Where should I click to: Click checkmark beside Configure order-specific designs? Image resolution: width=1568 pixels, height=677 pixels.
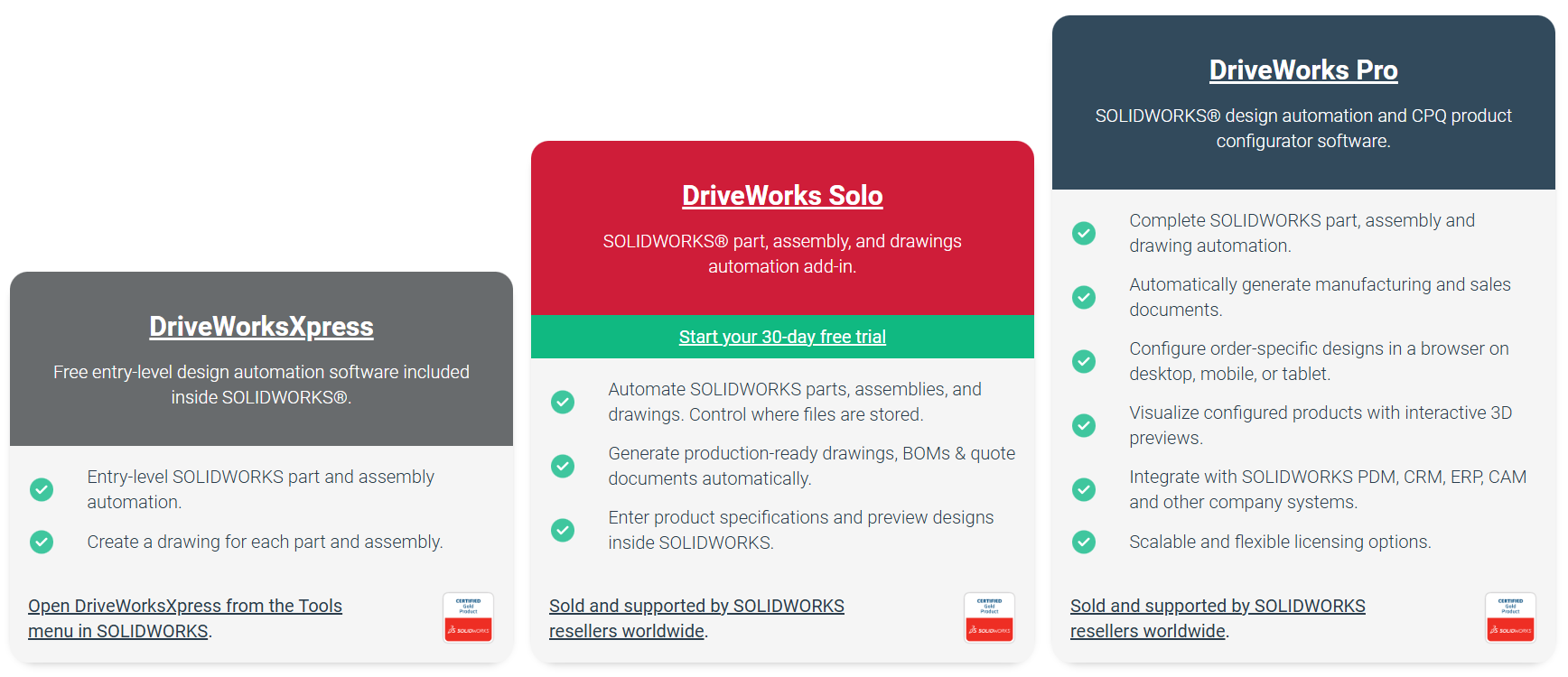[1084, 361]
